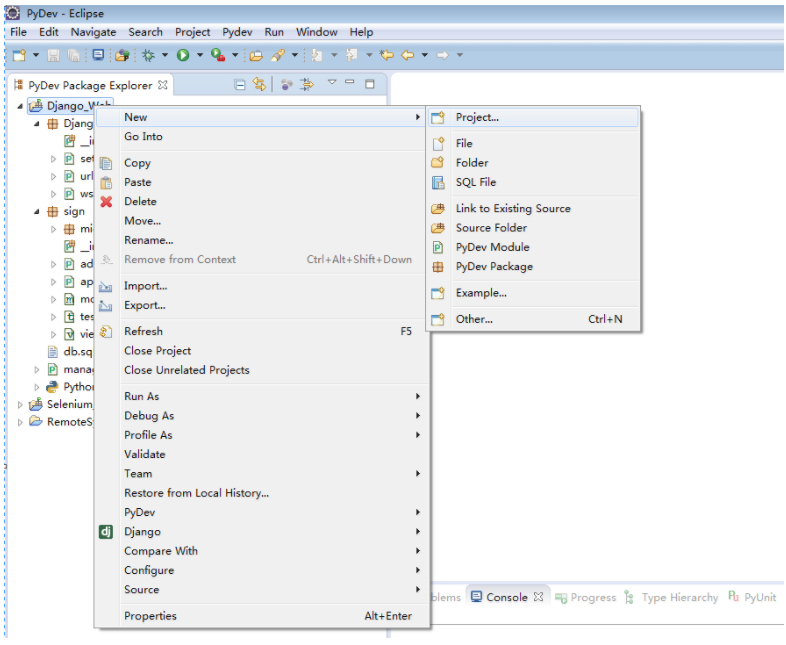Image resolution: width=786 pixels, height=645 pixels.
Task: Select New in context menu
Action: point(261,117)
